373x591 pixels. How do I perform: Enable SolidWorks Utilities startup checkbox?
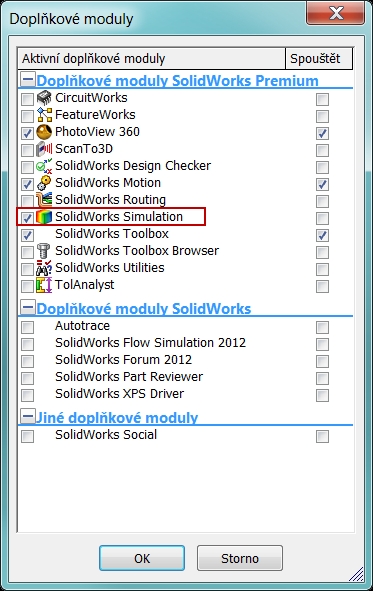(x=322, y=269)
